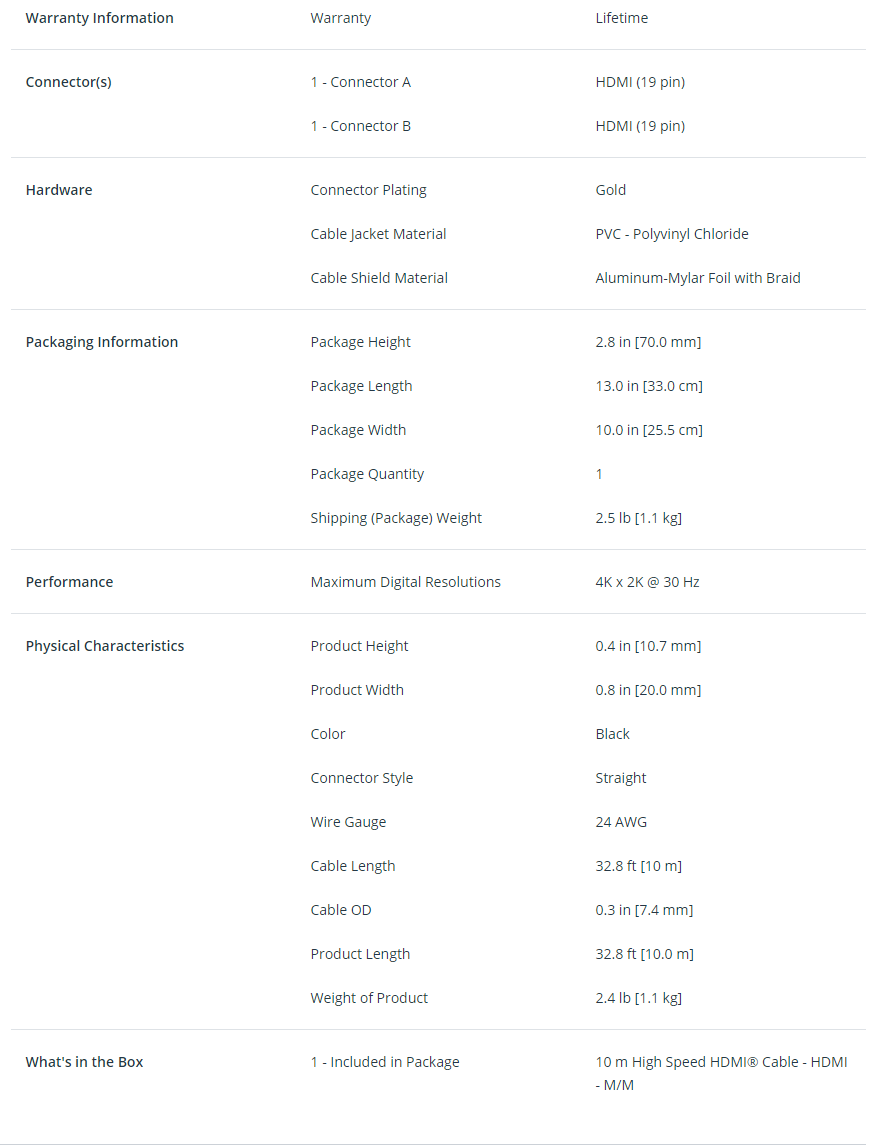This screenshot has height=1145, width=869.
Task: Click the Physical Characteristics heading
Action: click(105, 646)
